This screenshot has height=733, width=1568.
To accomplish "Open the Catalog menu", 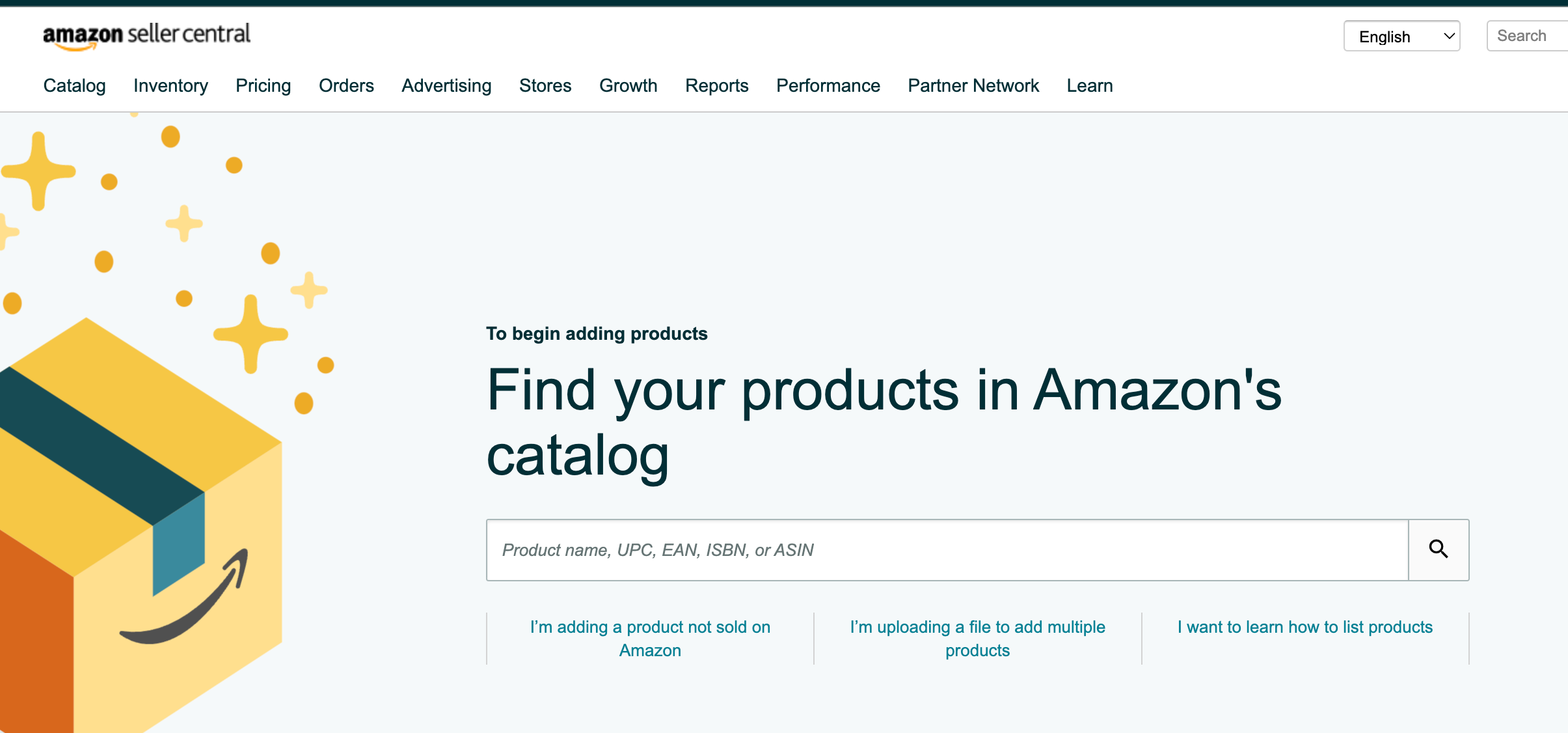I will (x=74, y=86).
